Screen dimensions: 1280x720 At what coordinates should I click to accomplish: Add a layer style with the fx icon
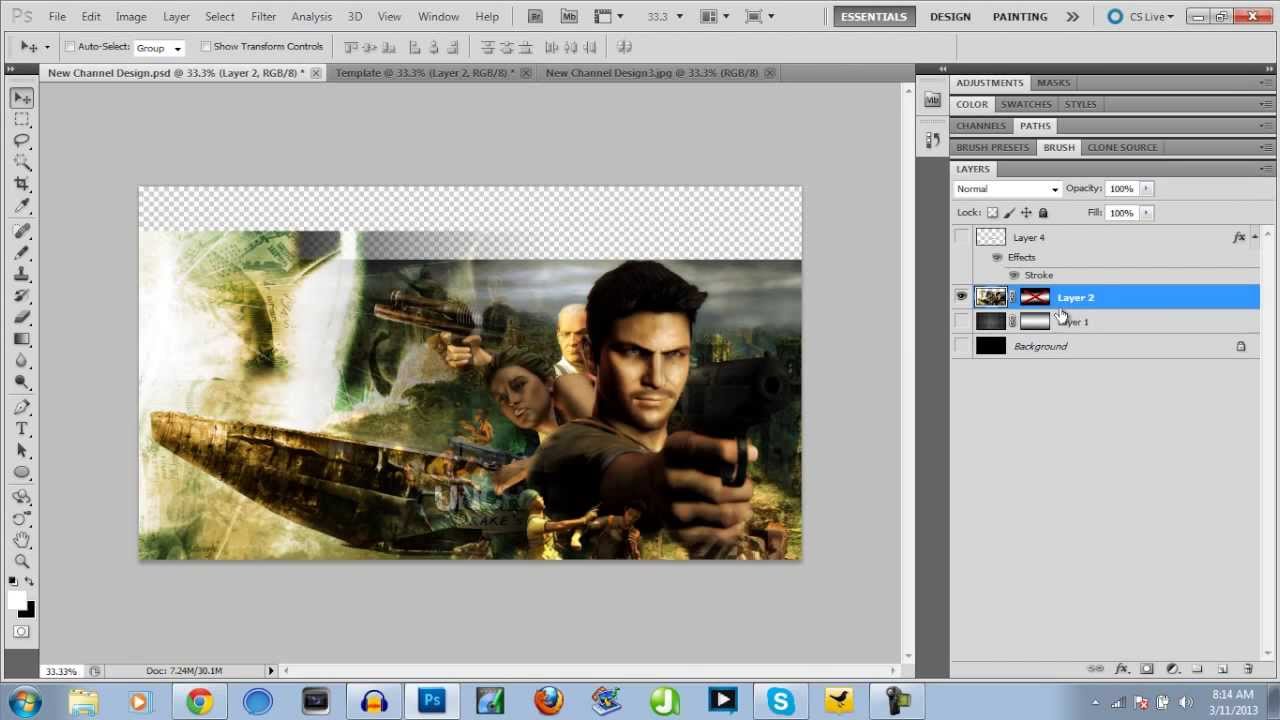point(1121,669)
